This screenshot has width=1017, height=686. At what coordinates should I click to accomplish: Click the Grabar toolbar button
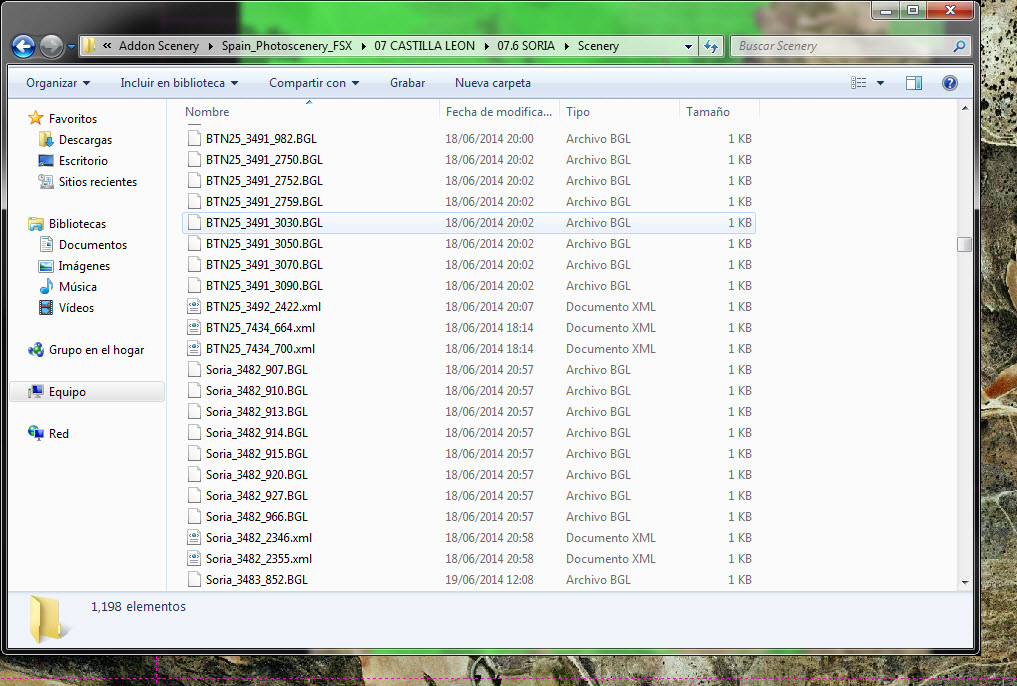(x=407, y=83)
